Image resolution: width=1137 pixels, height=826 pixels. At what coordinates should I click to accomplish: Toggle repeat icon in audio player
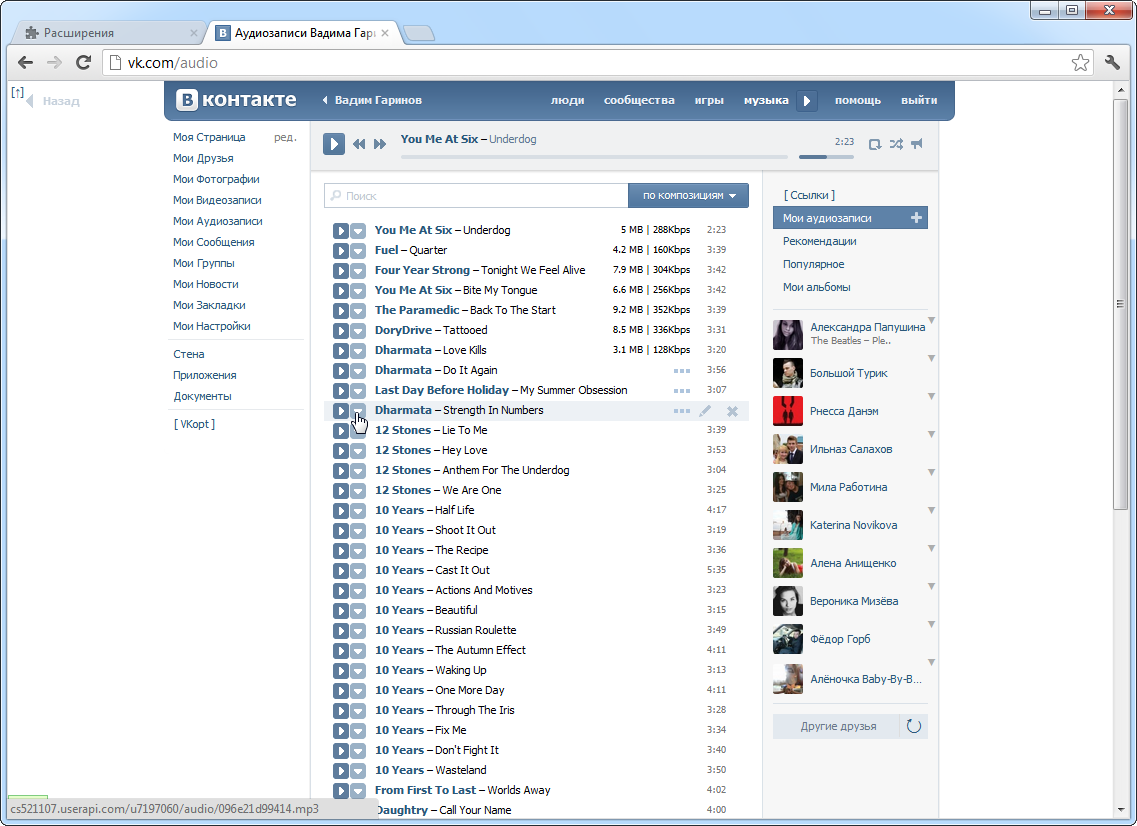[875, 144]
